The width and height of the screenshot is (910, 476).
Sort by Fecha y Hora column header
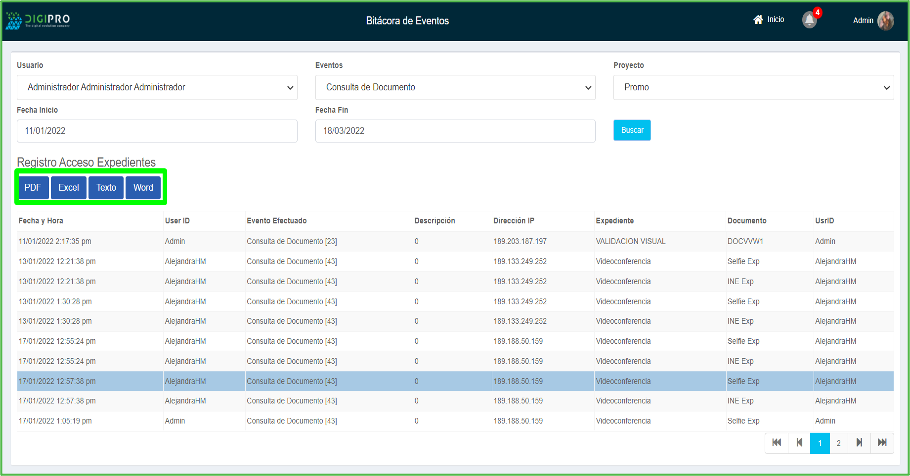click(41, 220)
